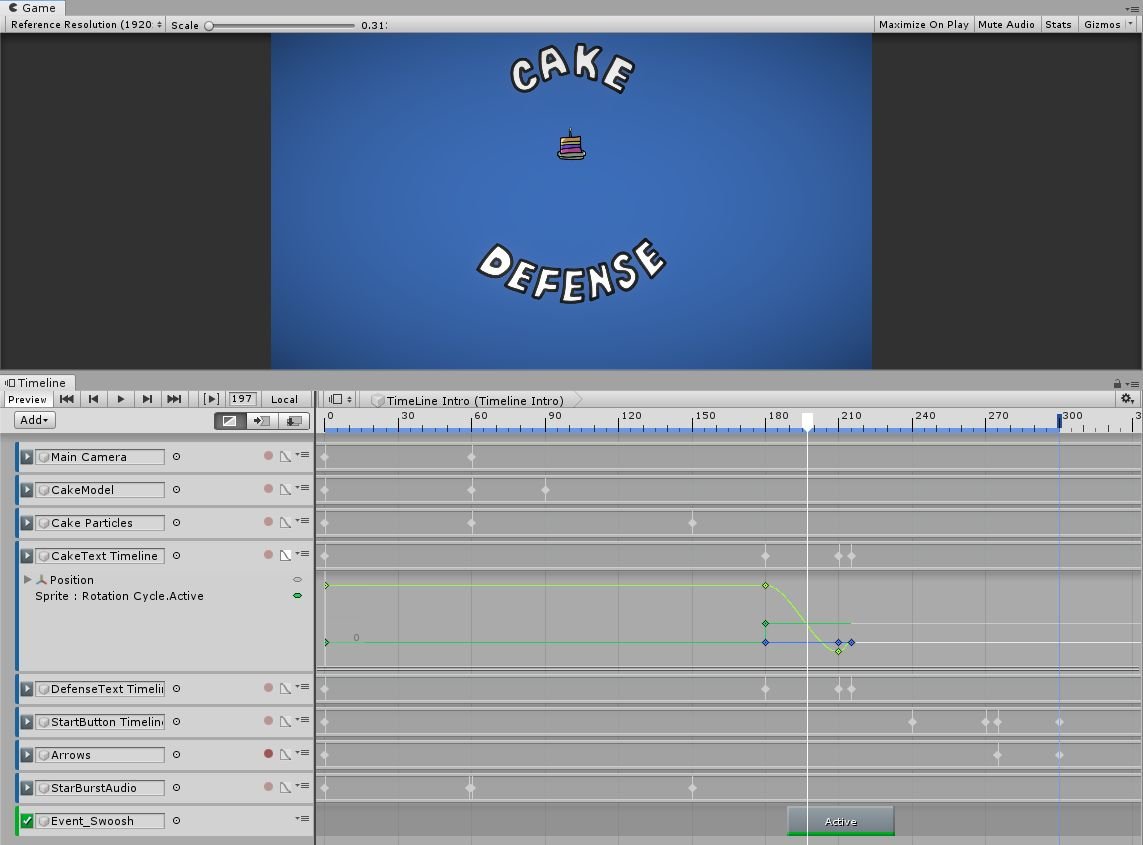Click the timeline end marker near frame 300
The height and width of the screenshot is (845, 1143).
[1059, 421]
